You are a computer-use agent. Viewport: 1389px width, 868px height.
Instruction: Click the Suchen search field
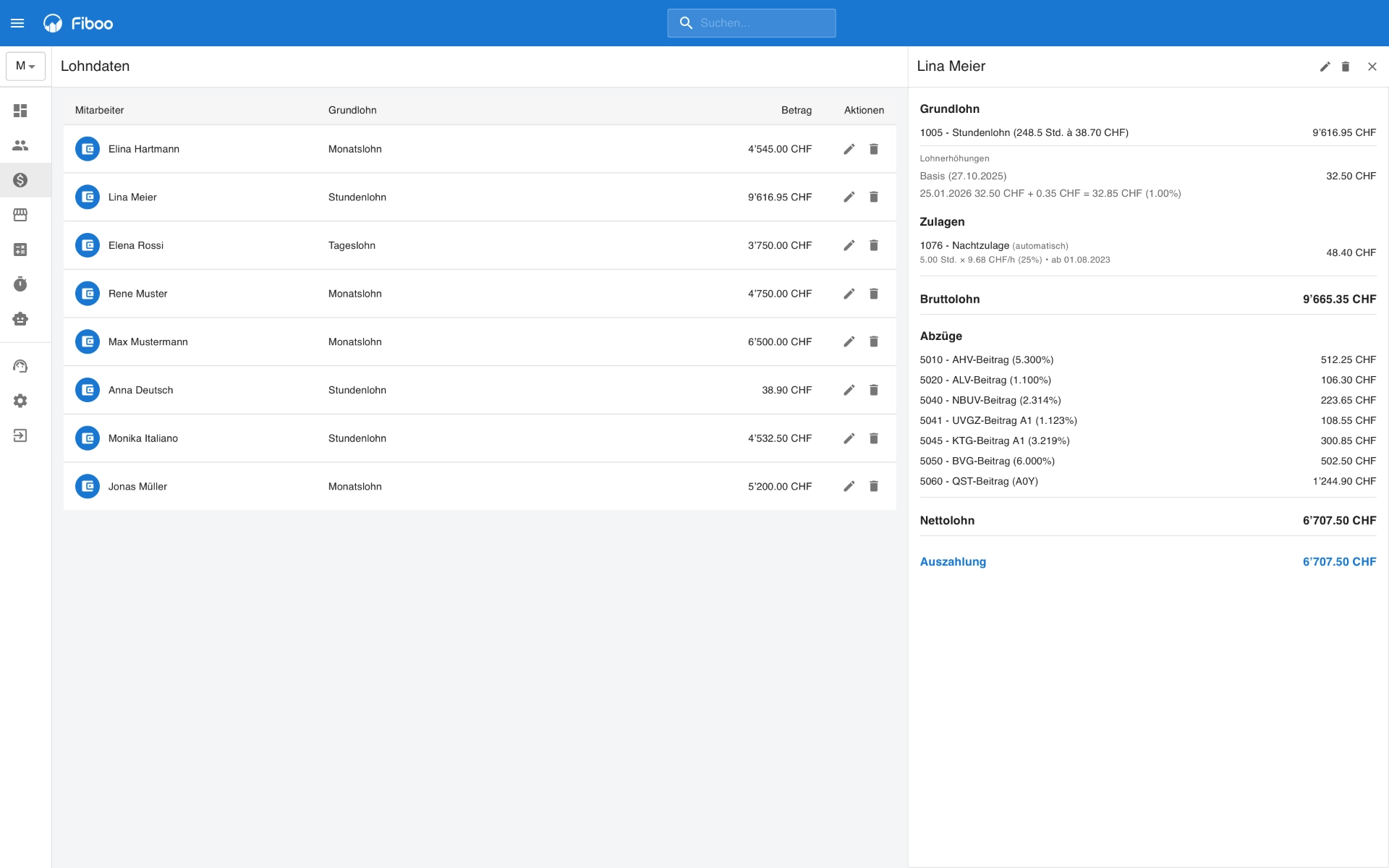click(x=752, y=23)
